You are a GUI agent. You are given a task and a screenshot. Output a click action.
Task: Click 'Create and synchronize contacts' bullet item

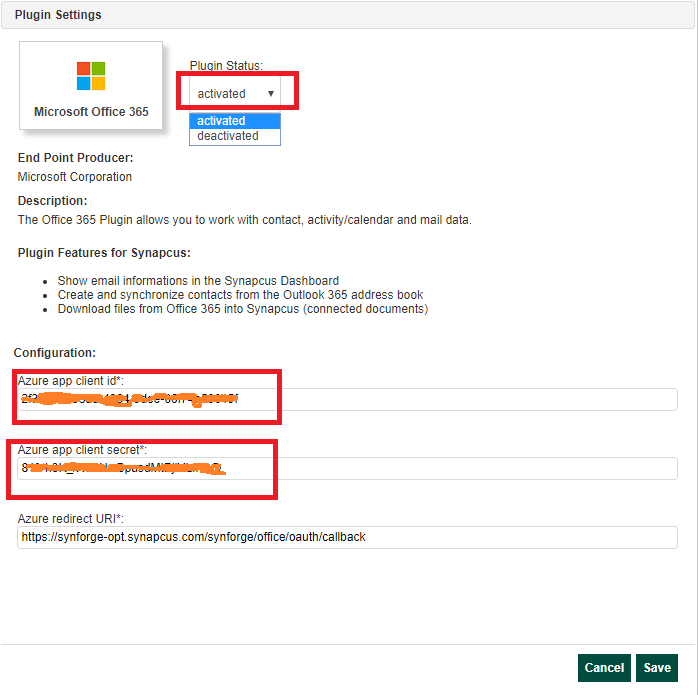coord(240,295)
